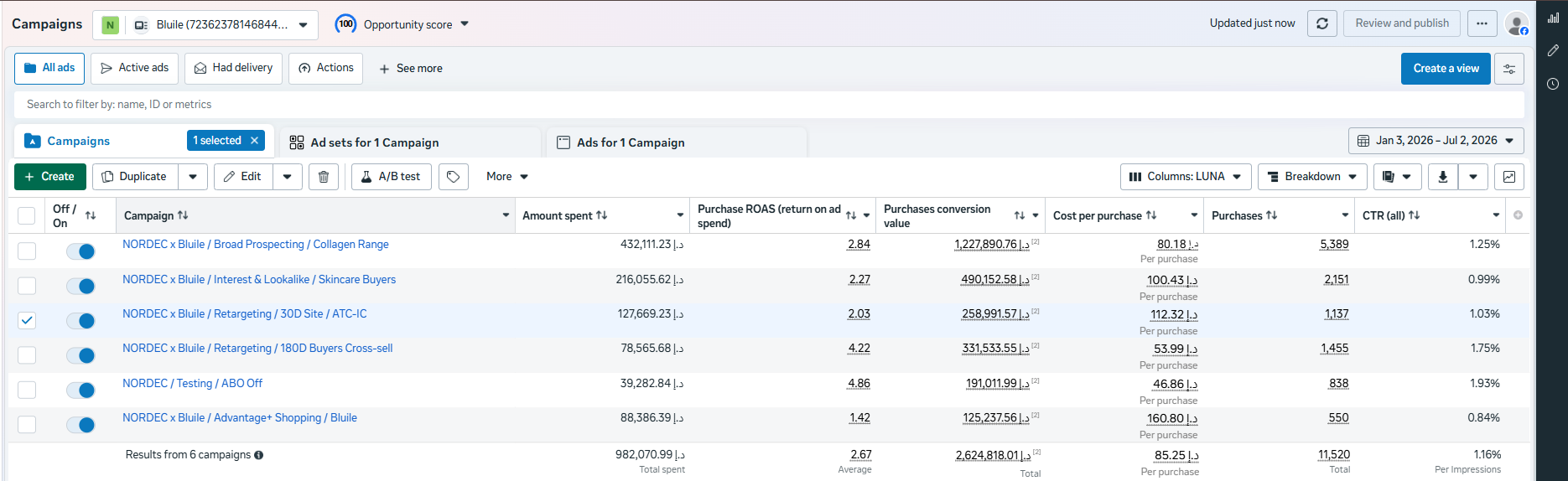Check the Interest & Lookalike row checkbox
This screenshot has width=1568, height=481.
tap(27, 286)
